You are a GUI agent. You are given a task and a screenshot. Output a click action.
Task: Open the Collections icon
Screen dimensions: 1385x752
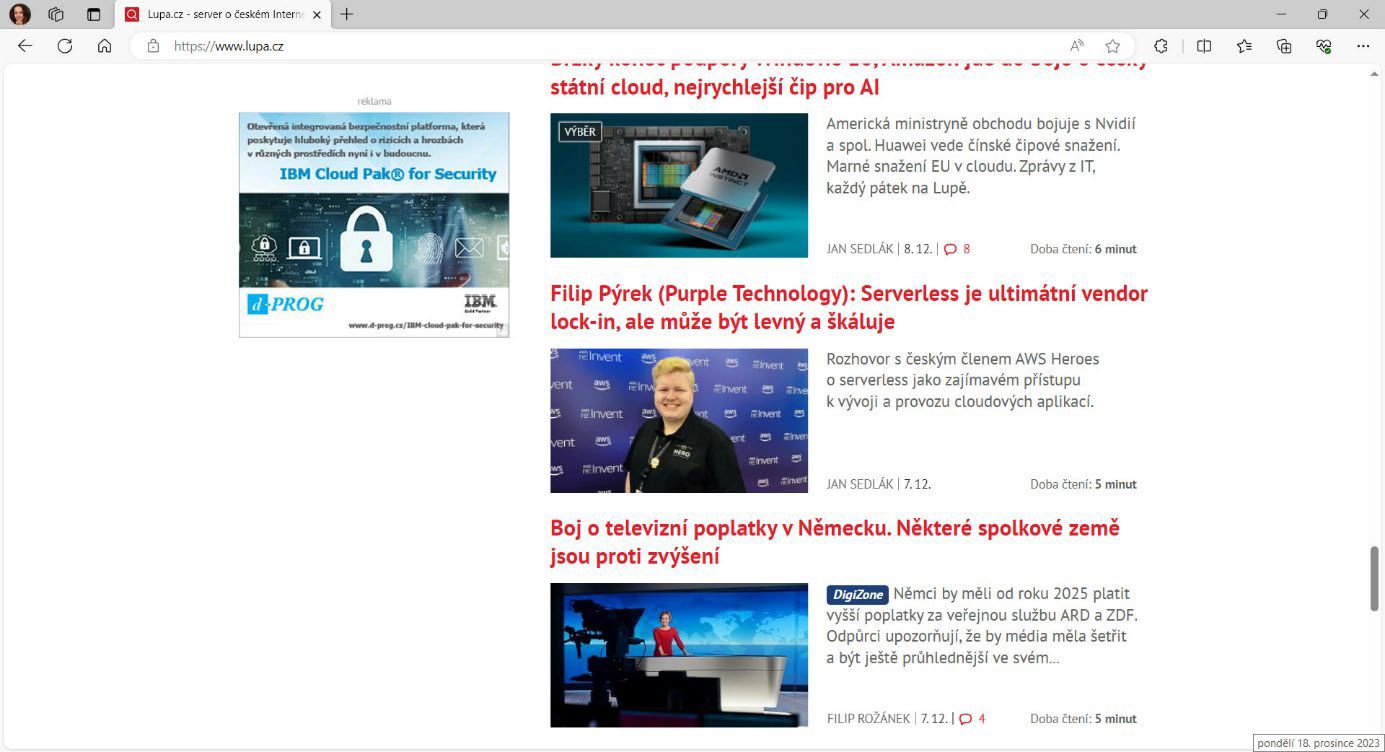(x=1284, y=46)
